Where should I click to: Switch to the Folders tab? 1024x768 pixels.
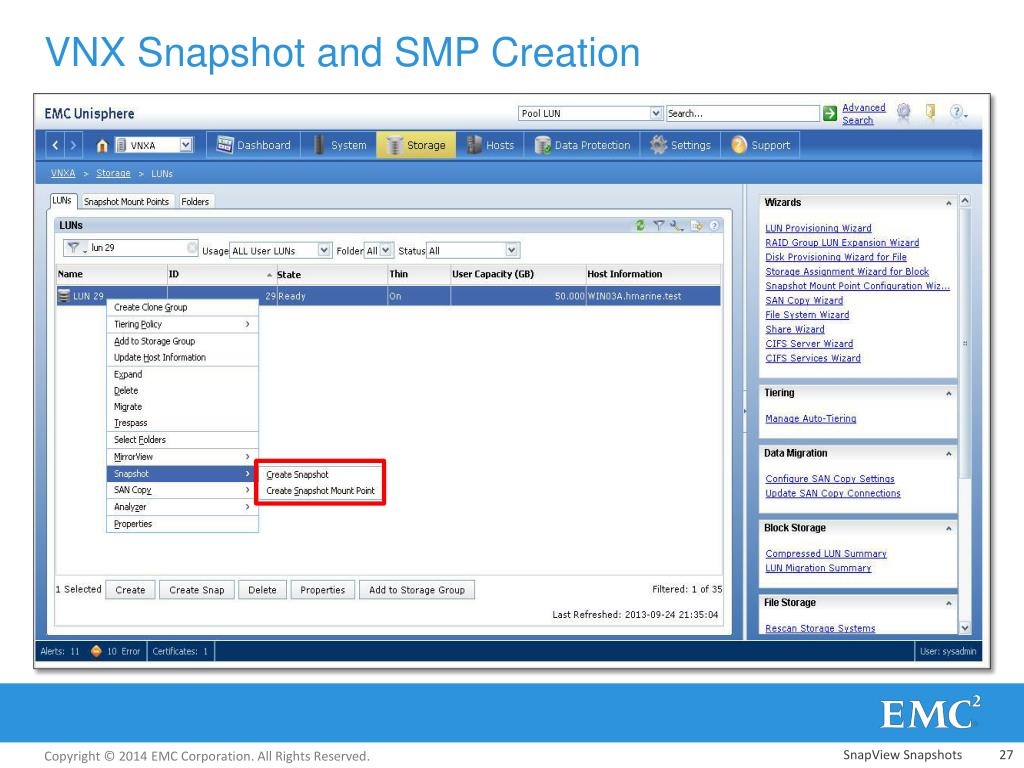coord(195,202)
